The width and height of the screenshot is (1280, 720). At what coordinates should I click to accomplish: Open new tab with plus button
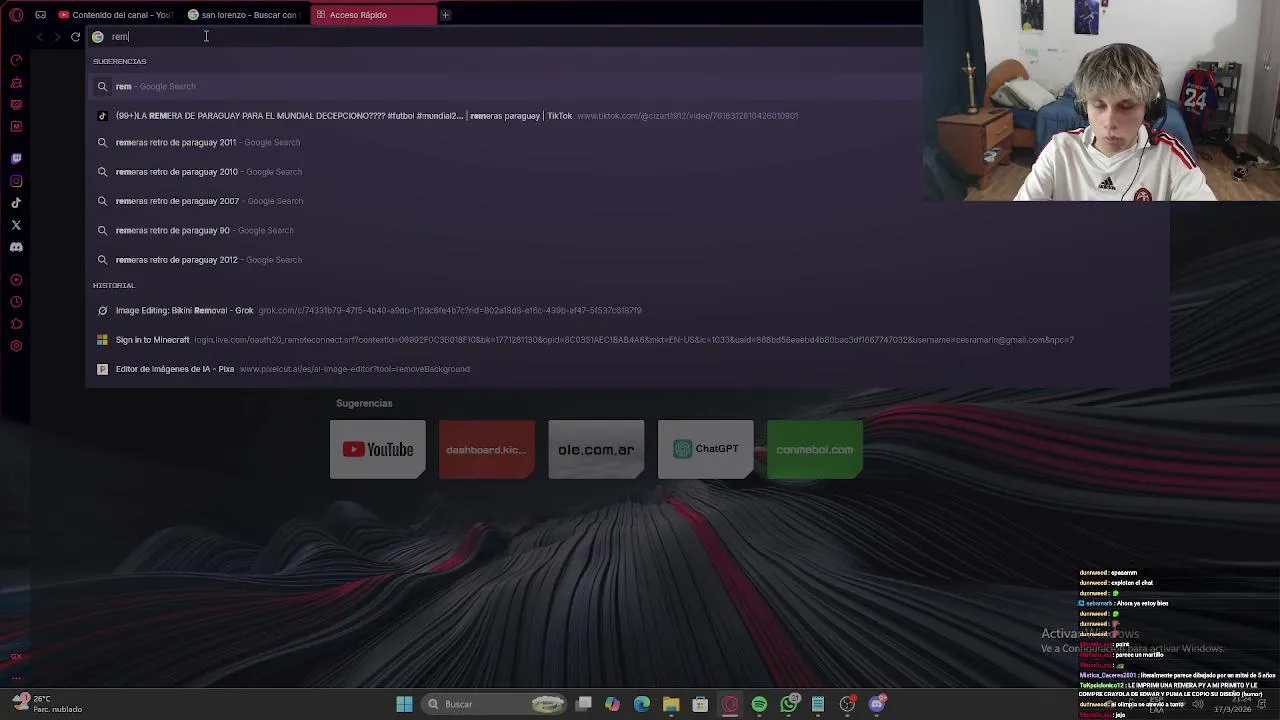446,15
